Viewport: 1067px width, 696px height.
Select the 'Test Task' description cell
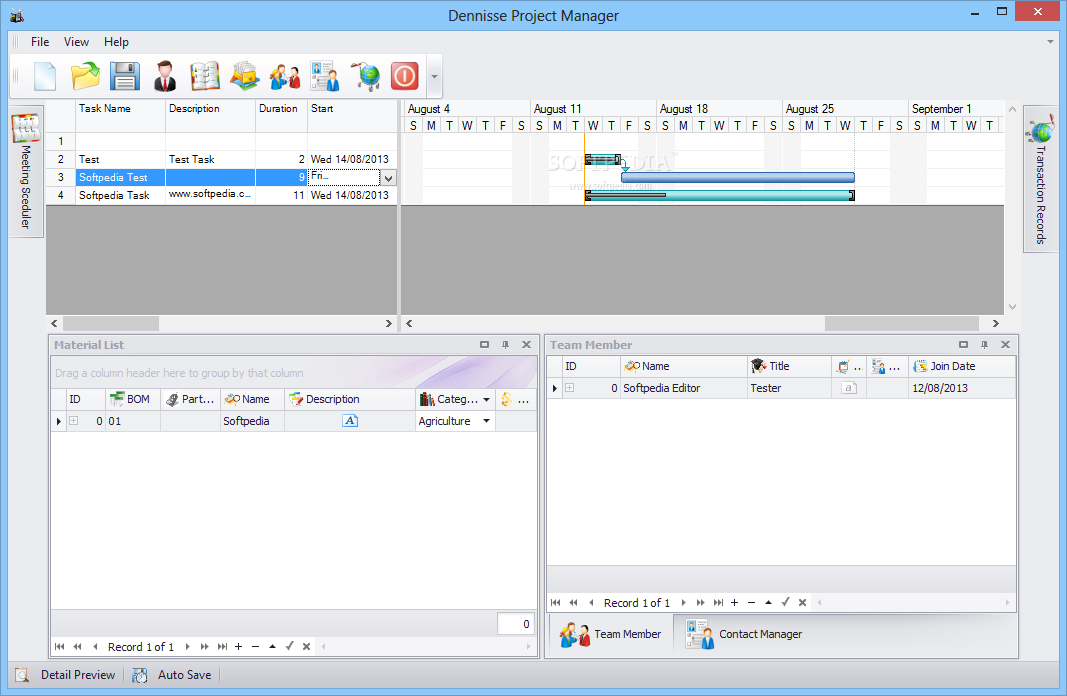(x=210, y=159)
